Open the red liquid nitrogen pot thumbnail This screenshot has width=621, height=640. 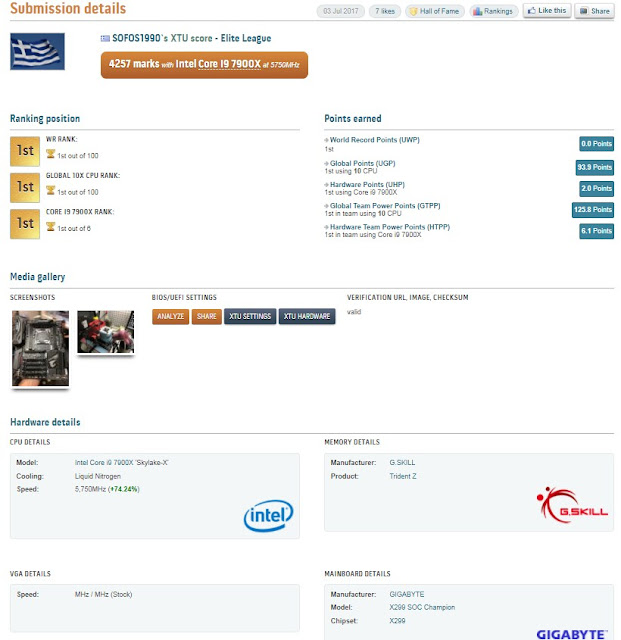click(106, 332)
